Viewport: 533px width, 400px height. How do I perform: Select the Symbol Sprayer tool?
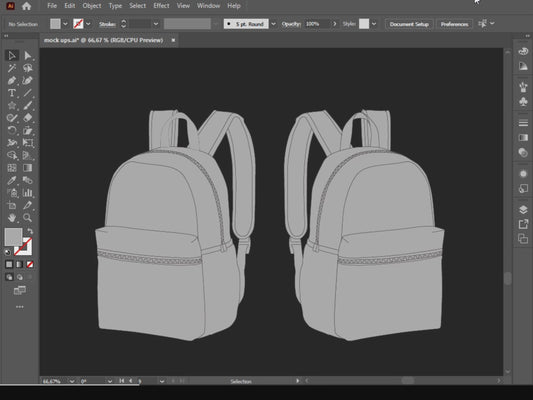coord(12,193)
